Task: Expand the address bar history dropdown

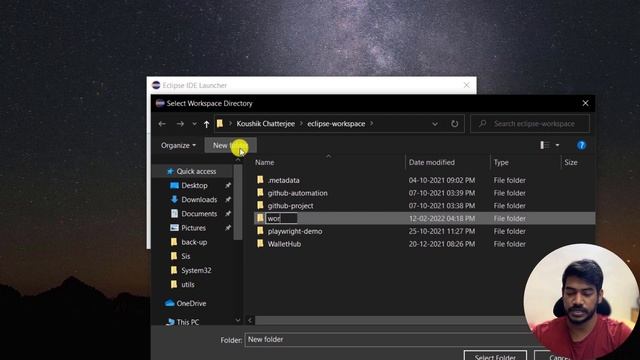Action: (x=435, y=124)
